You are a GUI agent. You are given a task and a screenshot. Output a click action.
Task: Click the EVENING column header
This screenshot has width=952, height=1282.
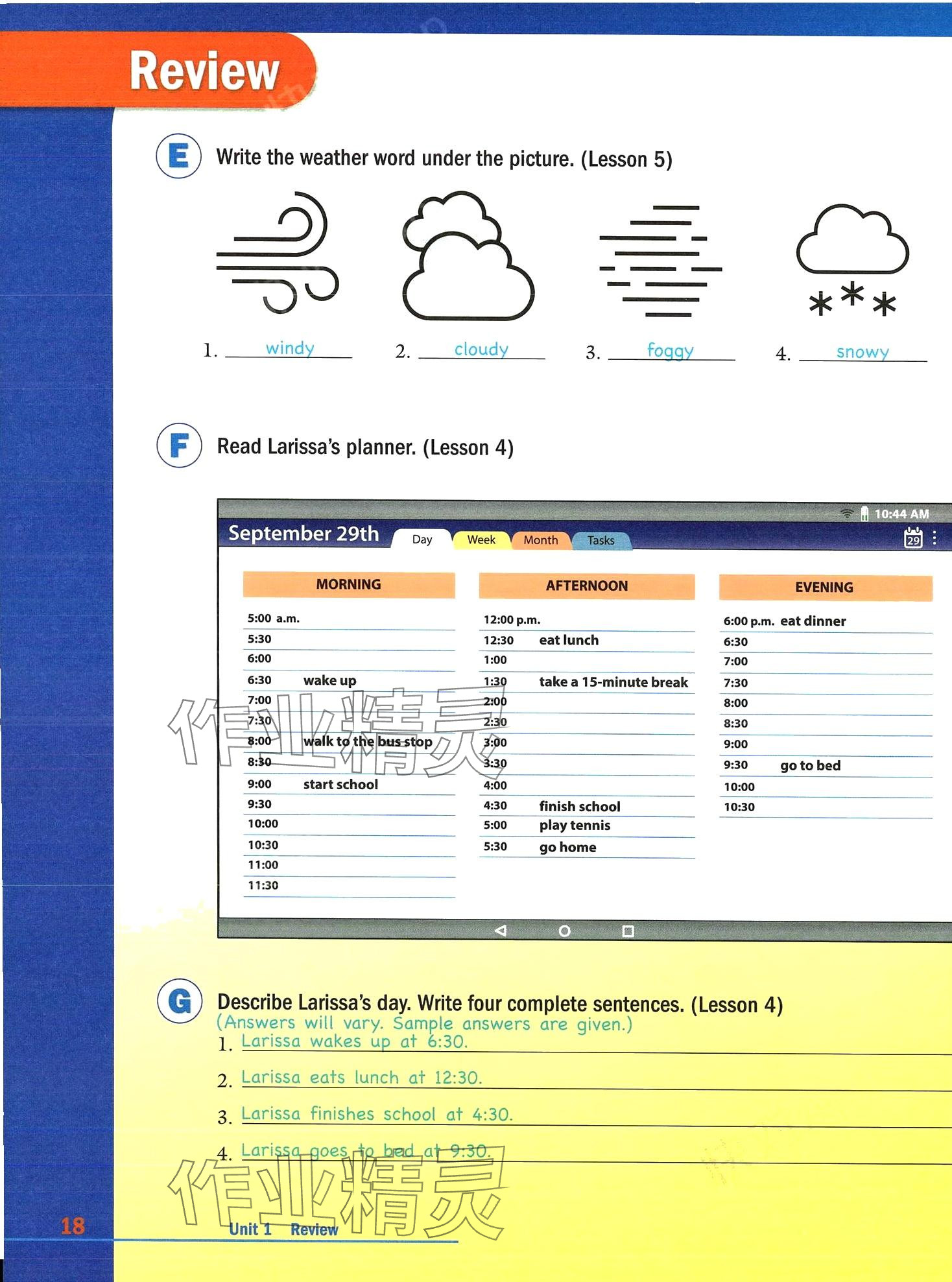coord(824,588)
